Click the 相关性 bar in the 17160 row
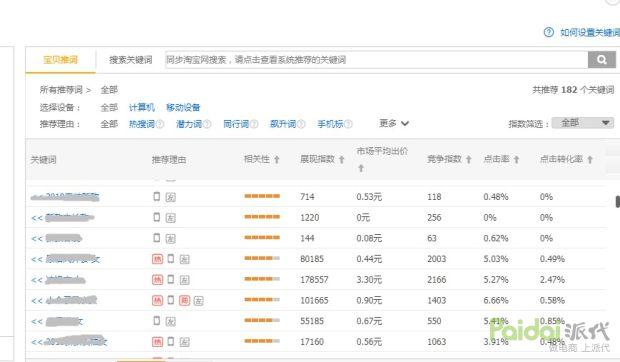This screenshot has height=362, width=620. tap(262, 341)
